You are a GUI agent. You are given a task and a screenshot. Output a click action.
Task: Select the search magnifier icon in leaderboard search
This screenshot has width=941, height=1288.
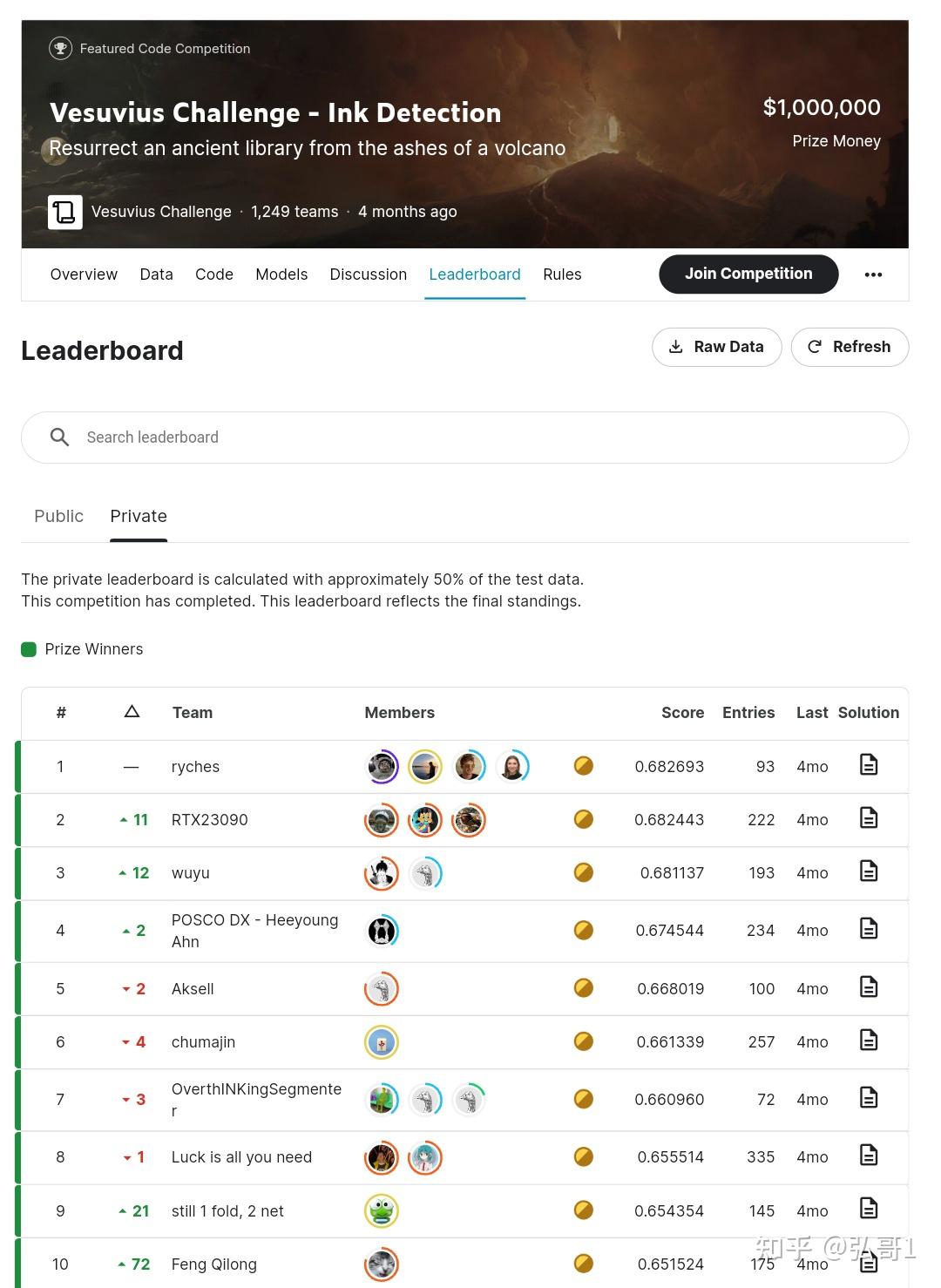pyautogui.click(x=59, y=437)
